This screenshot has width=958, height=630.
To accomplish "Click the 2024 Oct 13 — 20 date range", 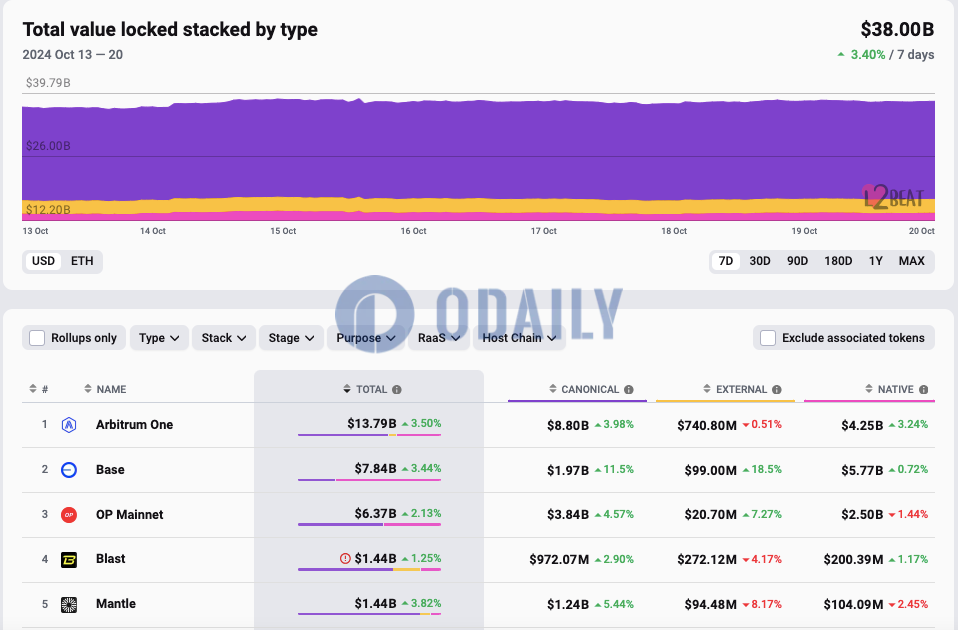I will [73, 54].
